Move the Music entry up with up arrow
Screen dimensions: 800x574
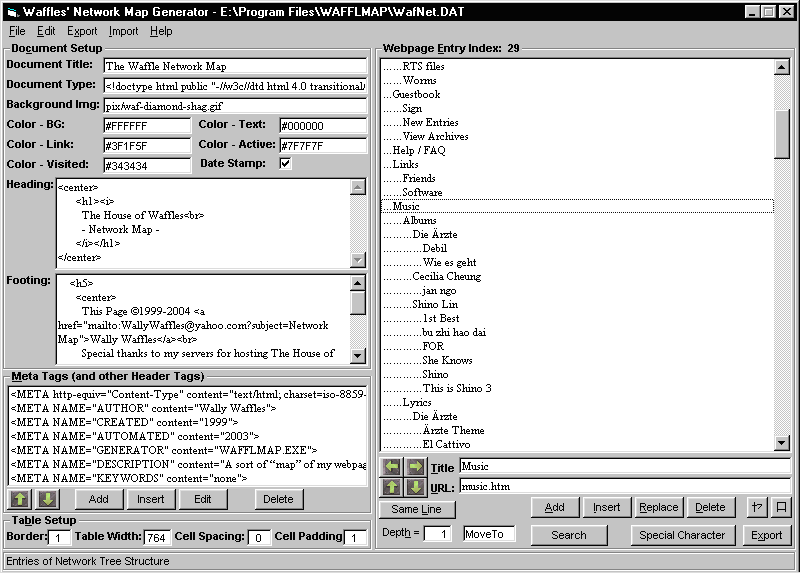pyautogui.click(x=392, y=487)
